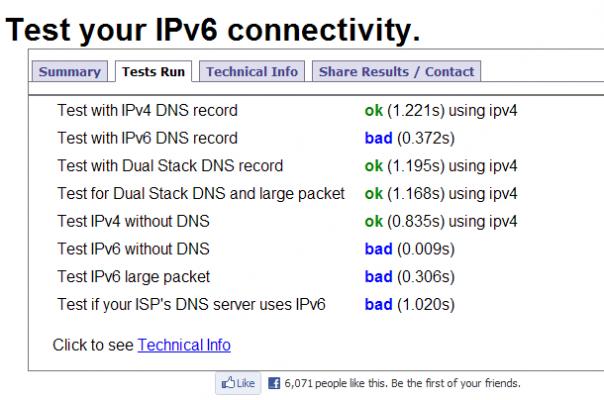Click the bad (0.372s) result
Viewport: 604px width, 400px height.
pyautogui.click(x=401, y=138)
